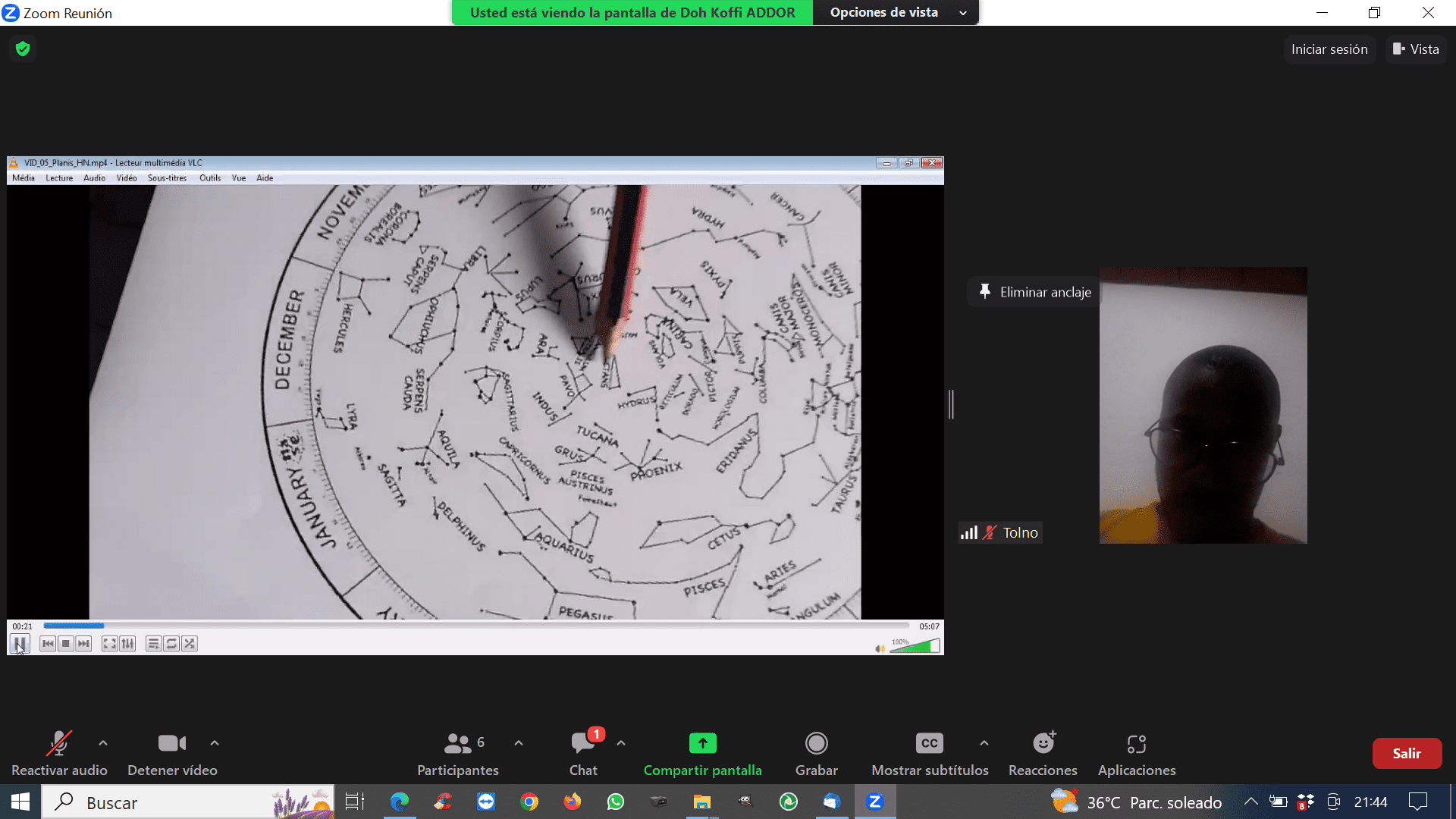Expand subtitle options arrow
Screen dimensions: 1456x819
[984, 743]
